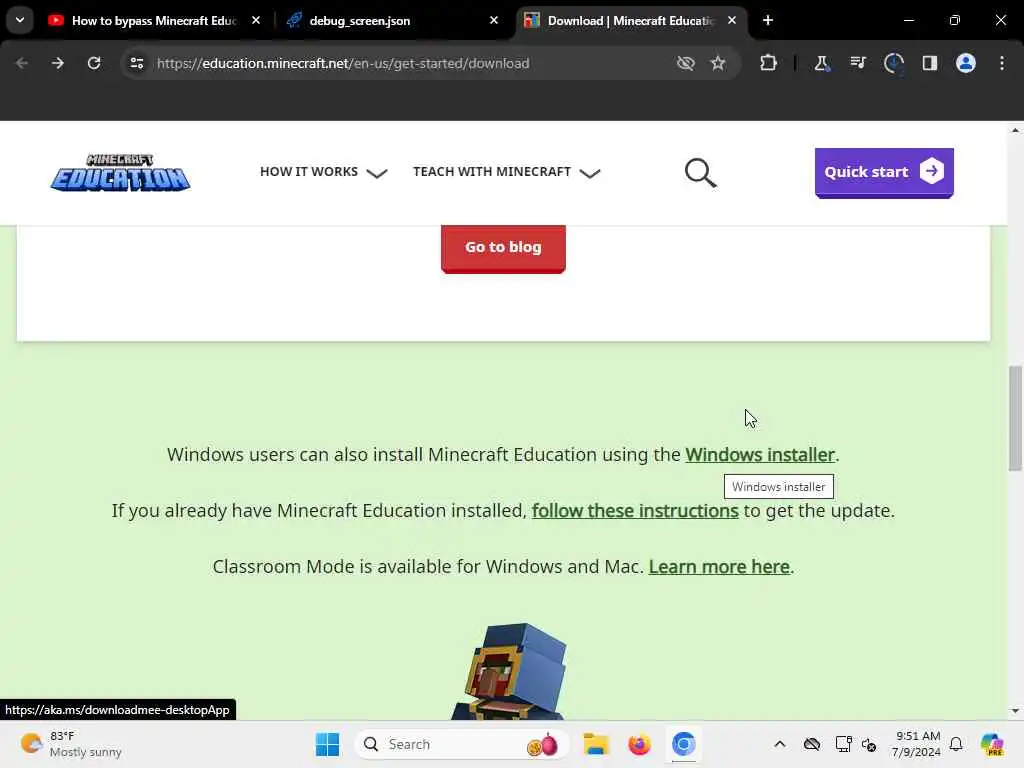
Task: Show hidden system tray icons
Action: click(780, 744)
